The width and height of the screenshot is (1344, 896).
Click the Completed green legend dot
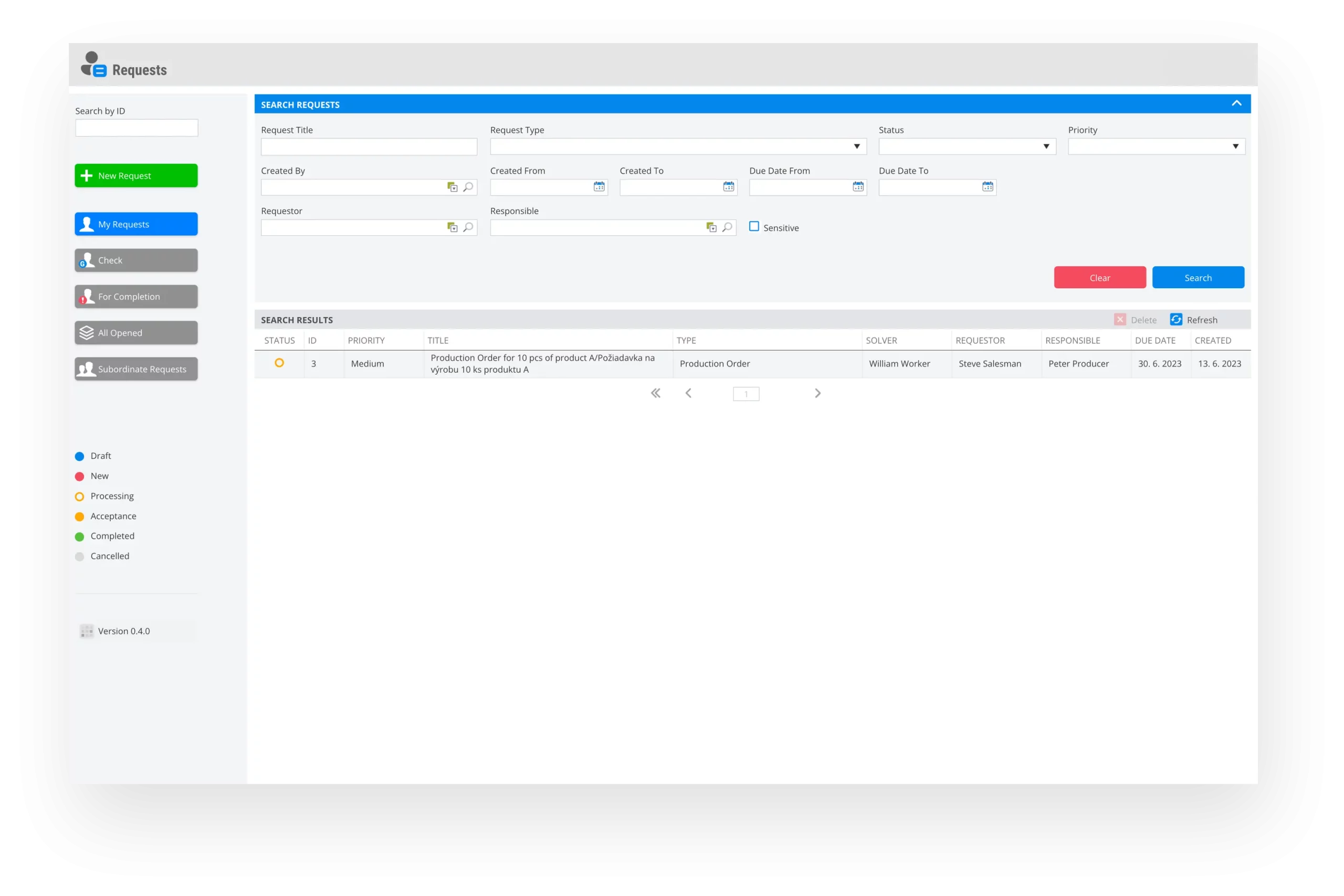[x=79, y=536]
